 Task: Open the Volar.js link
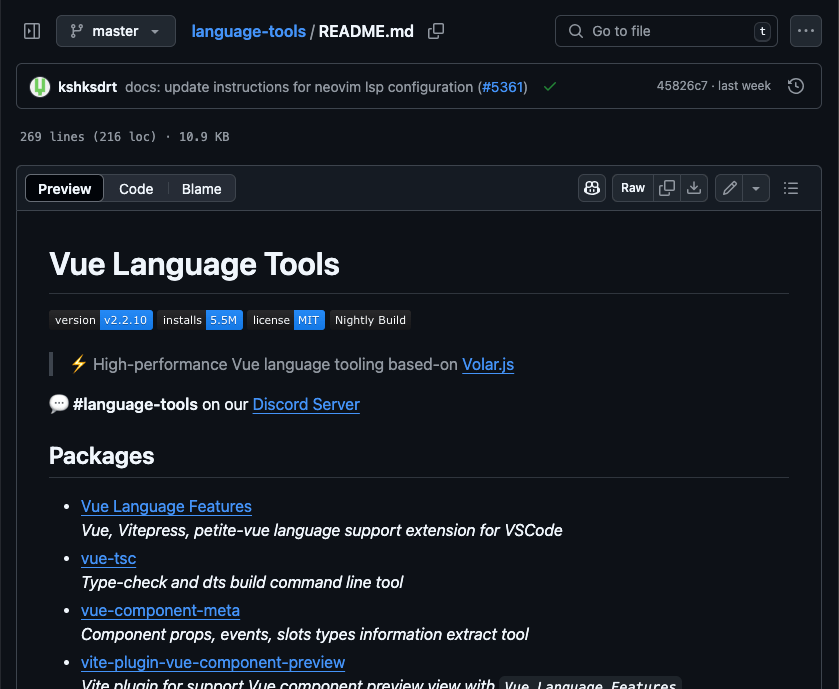(x=488, y=364)
